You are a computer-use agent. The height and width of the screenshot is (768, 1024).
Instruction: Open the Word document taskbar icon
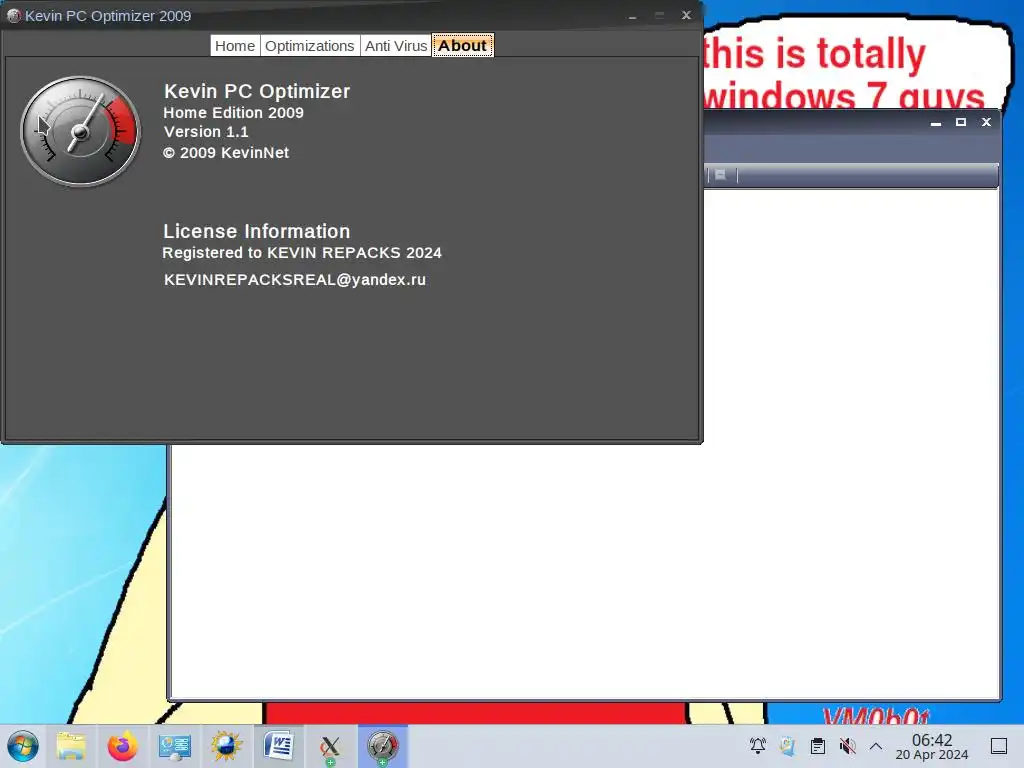point(278,746)
